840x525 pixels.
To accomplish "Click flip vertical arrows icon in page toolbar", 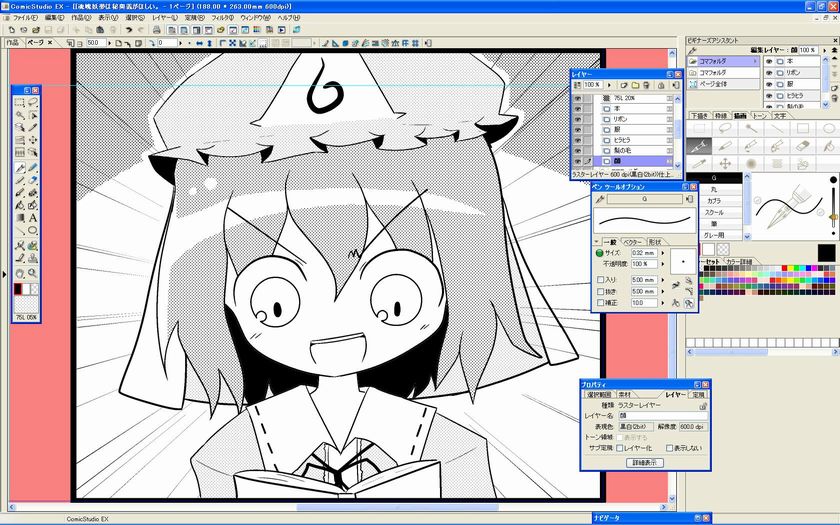I will (209, 43).
